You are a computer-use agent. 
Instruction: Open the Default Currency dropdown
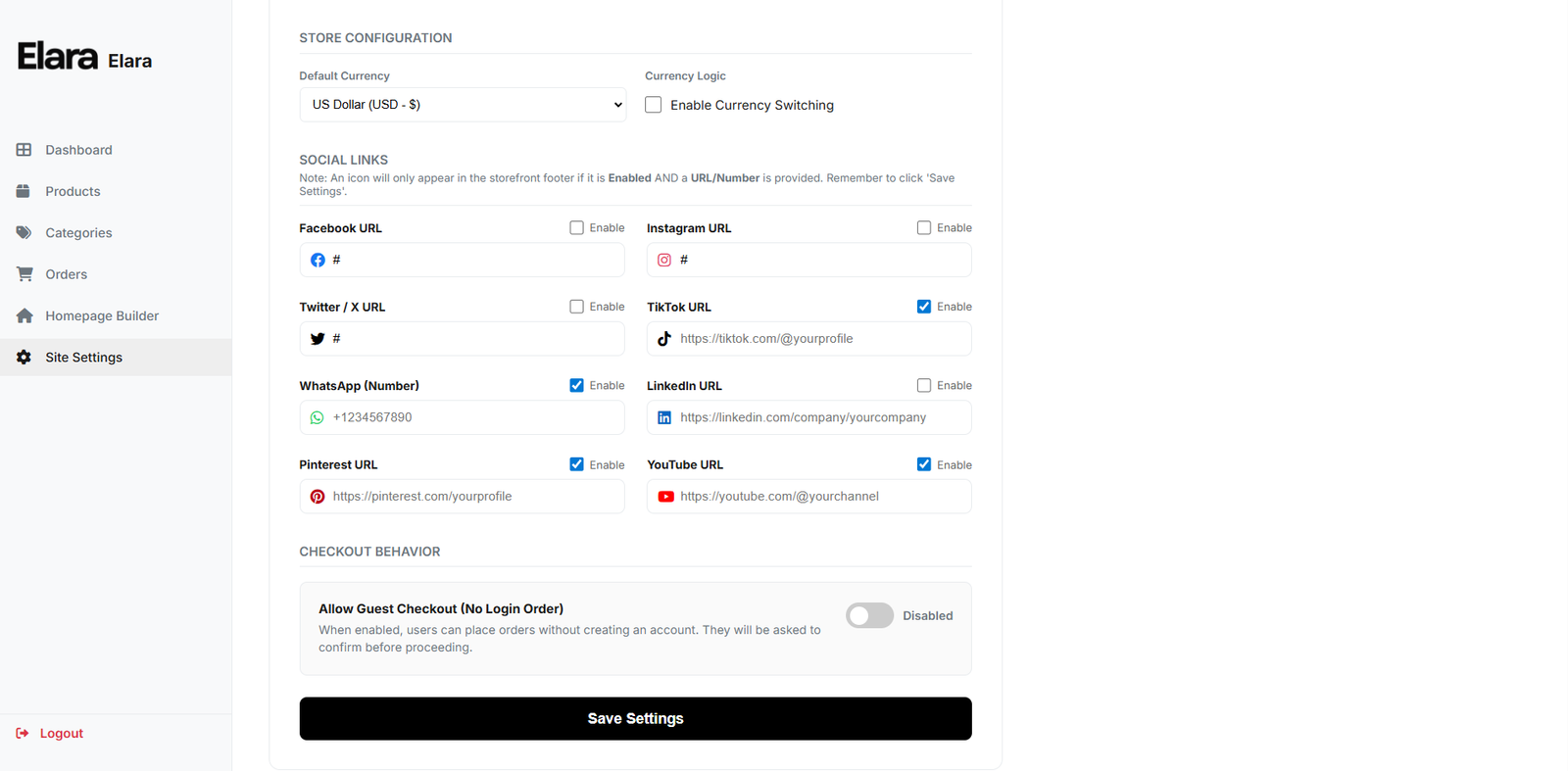click(463, 105)
